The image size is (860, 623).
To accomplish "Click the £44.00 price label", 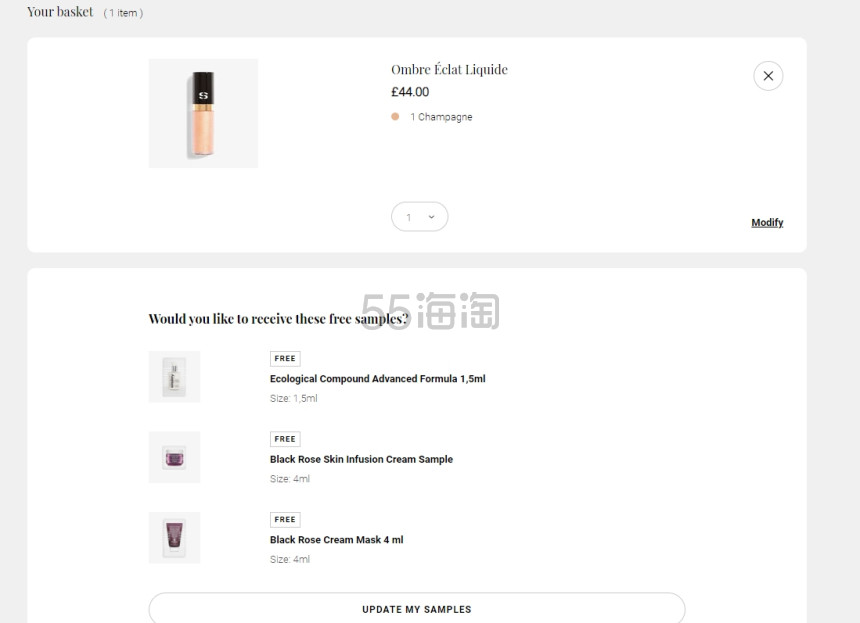I will coord(410,91).
